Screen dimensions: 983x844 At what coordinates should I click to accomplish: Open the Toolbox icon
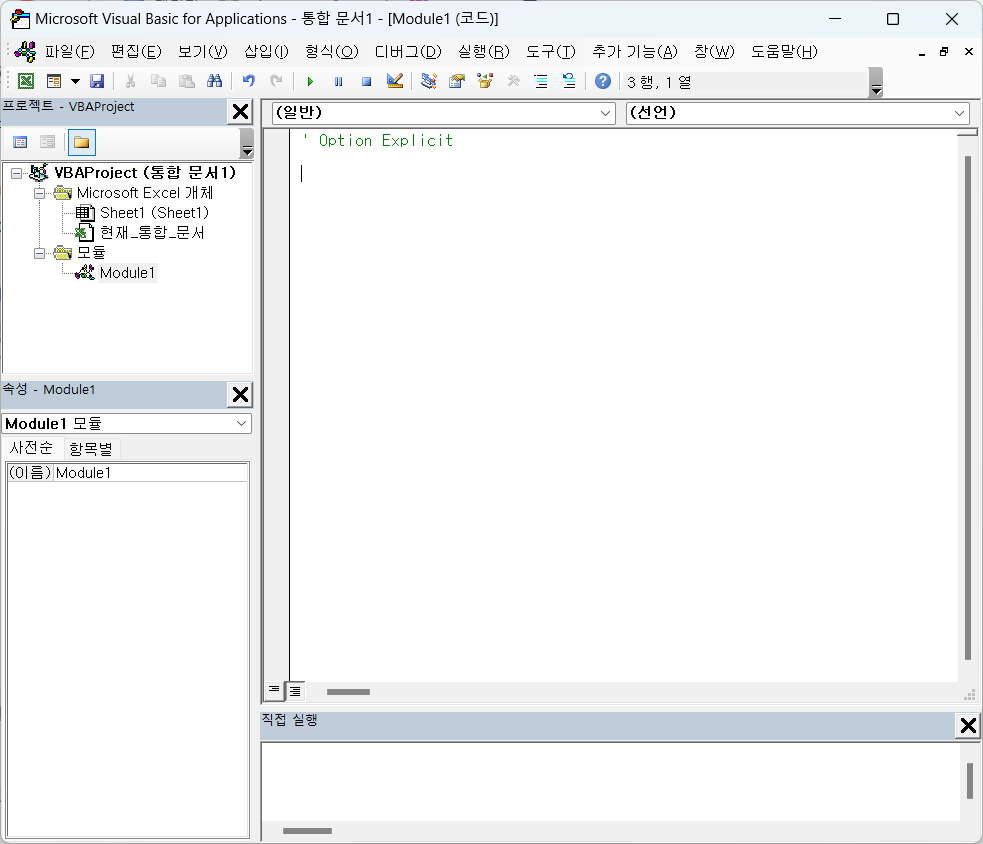pyautogui.click(x=513, y=81)
